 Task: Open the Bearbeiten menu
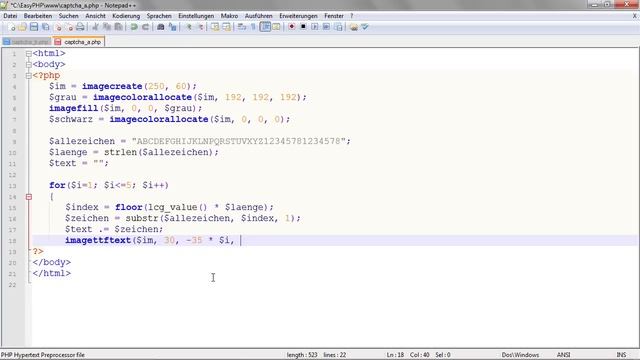[x=38, y=16]
